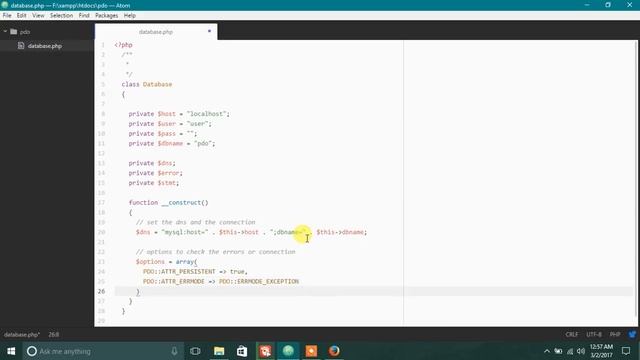
Task: Change the PHP grammar selector
Action: pyautogui.click(x=615, y=334)
